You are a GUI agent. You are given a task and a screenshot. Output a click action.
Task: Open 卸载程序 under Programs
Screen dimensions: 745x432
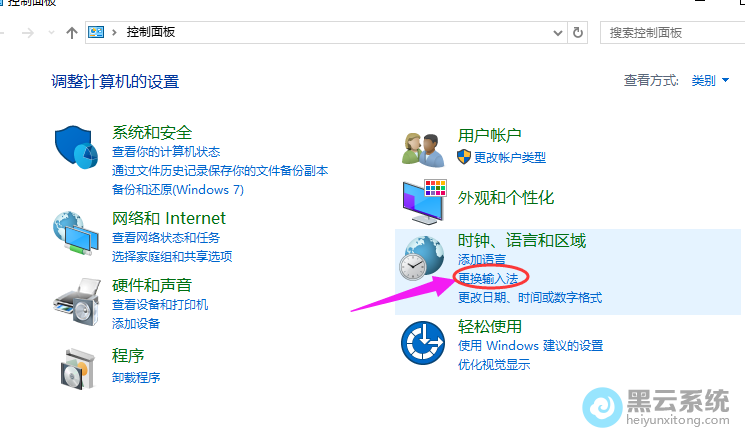point(136,377)
